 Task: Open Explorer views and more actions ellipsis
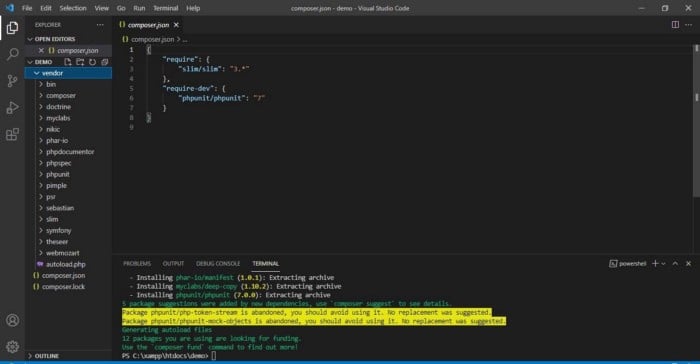[100, 25]
